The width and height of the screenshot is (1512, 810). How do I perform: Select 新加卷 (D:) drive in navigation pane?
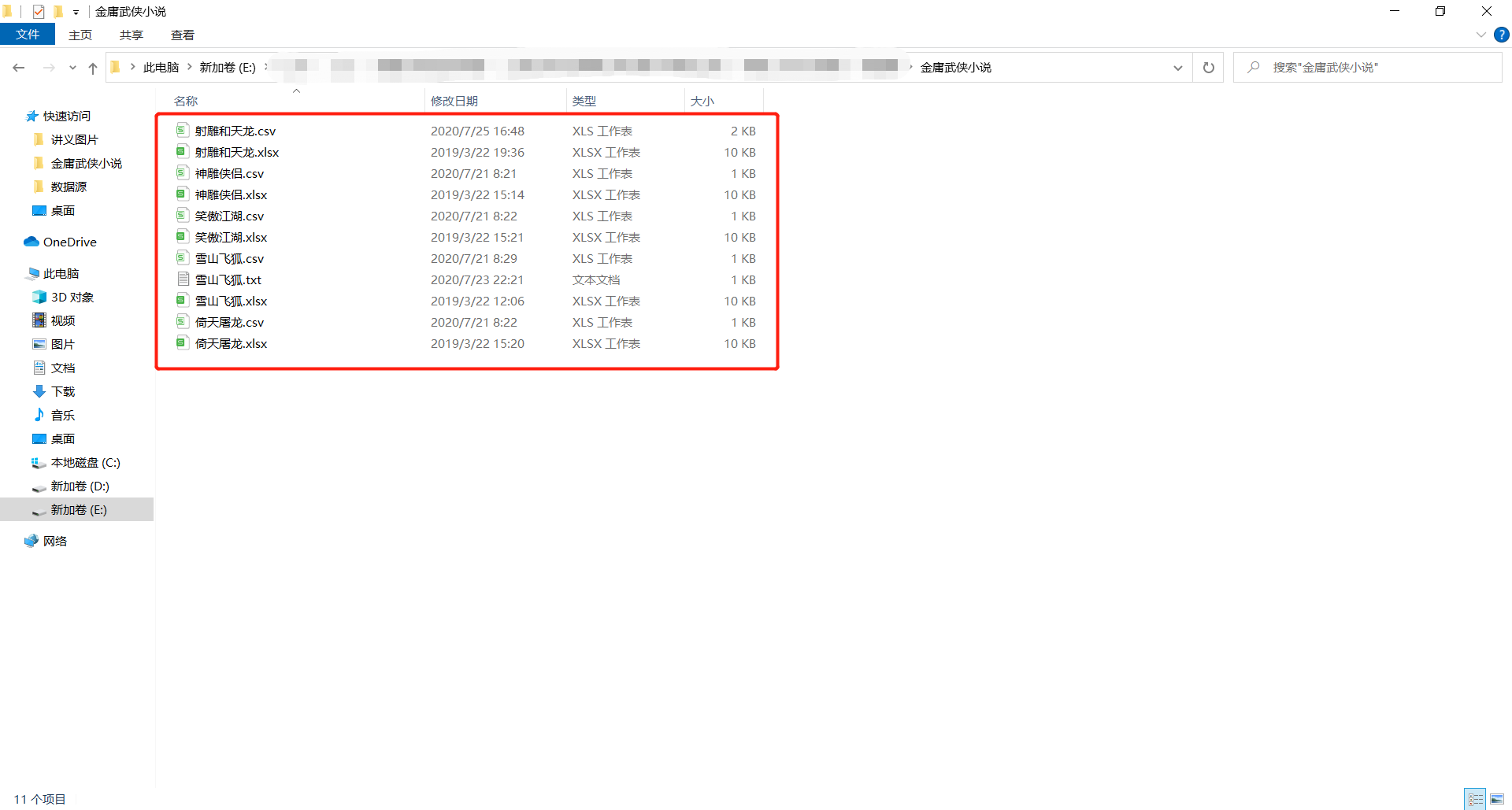pyautogui.click(x=80, y=486)
